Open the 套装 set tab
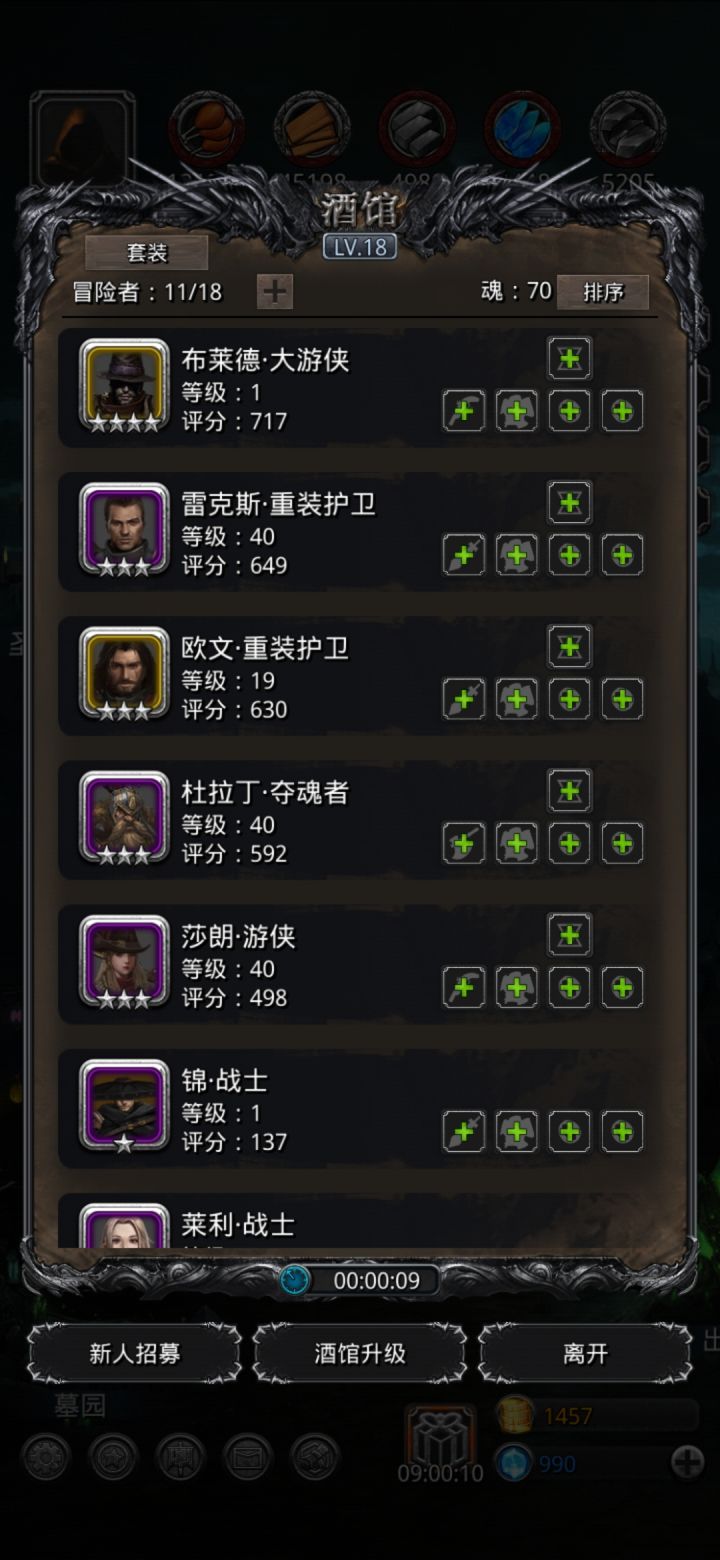720x1560 pixels. pyautogui.click(x=147, y=253)
